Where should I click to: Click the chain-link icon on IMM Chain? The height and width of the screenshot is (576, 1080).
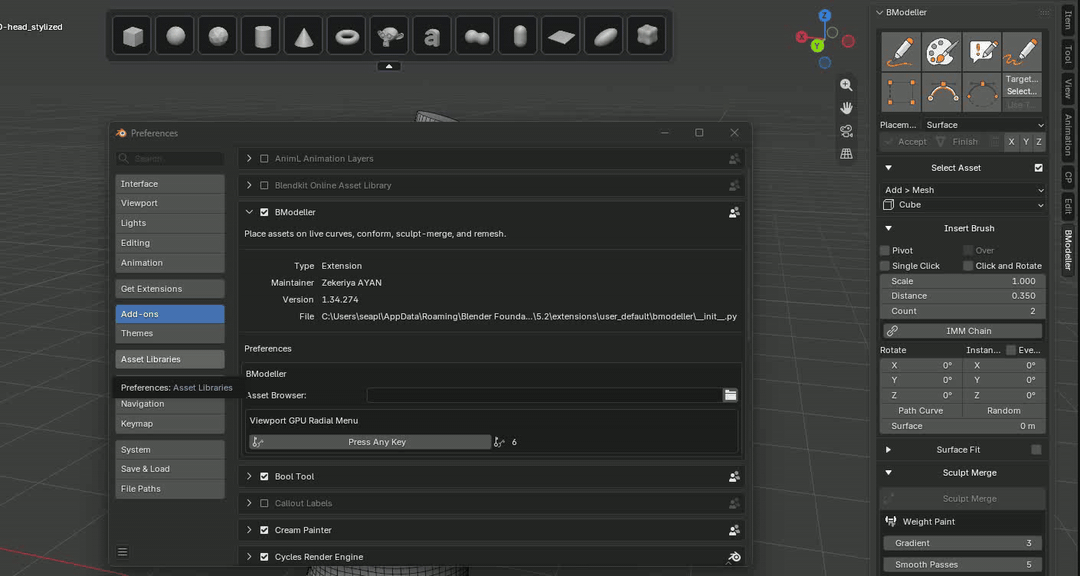892,331
